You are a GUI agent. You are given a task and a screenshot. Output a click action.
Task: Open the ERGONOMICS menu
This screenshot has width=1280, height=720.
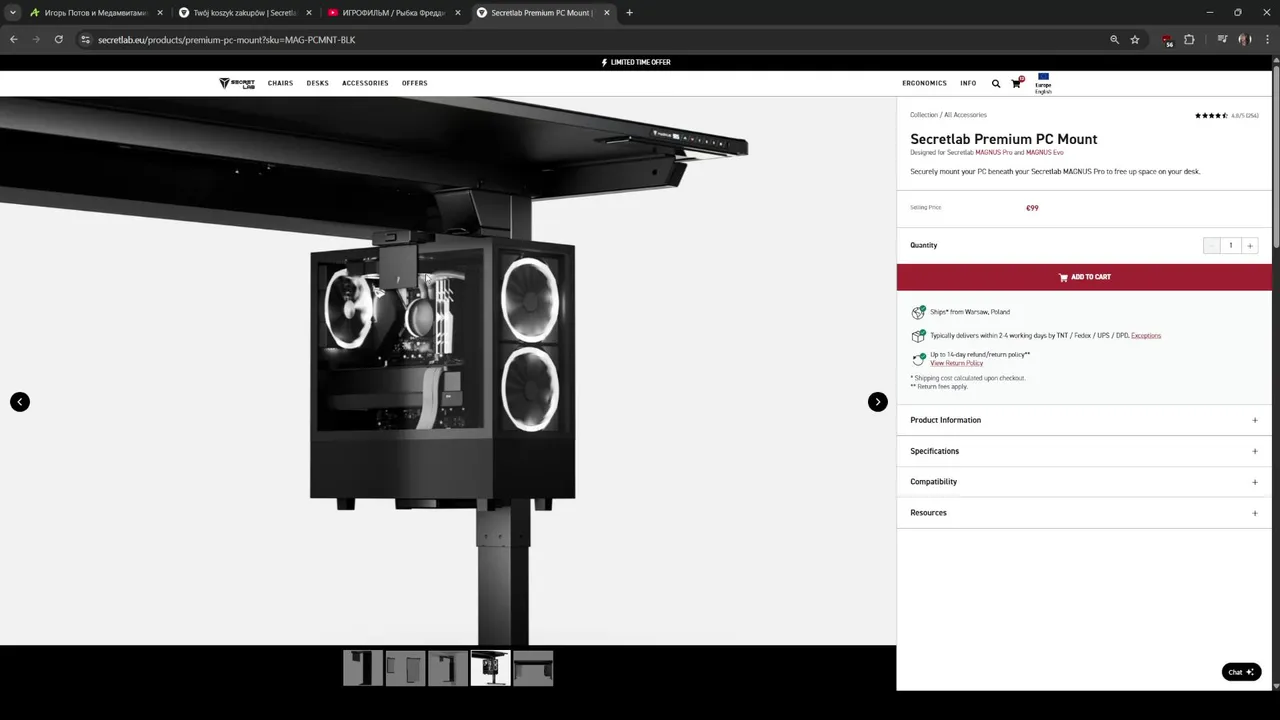(x=924, y=83)
